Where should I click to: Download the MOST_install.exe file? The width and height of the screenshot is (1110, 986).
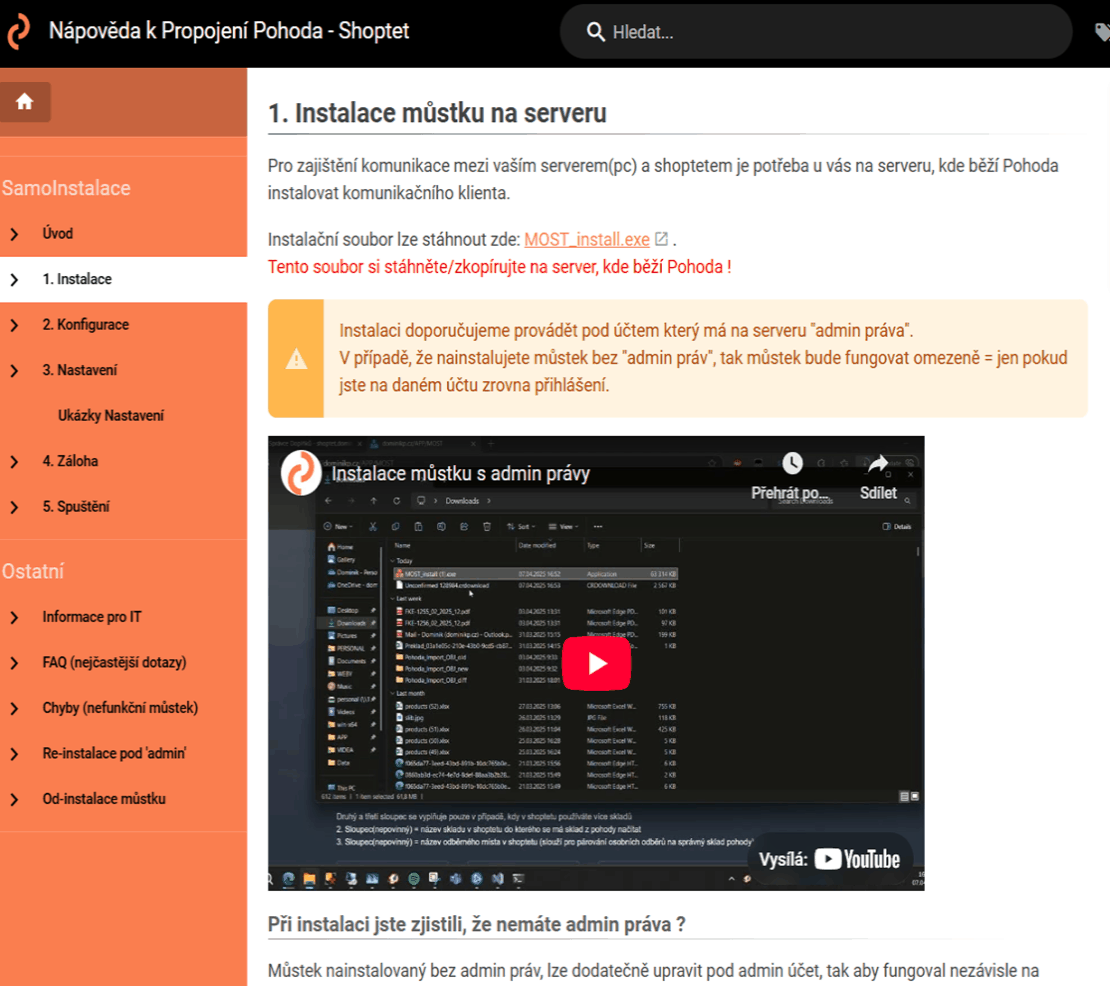(587, 240)
